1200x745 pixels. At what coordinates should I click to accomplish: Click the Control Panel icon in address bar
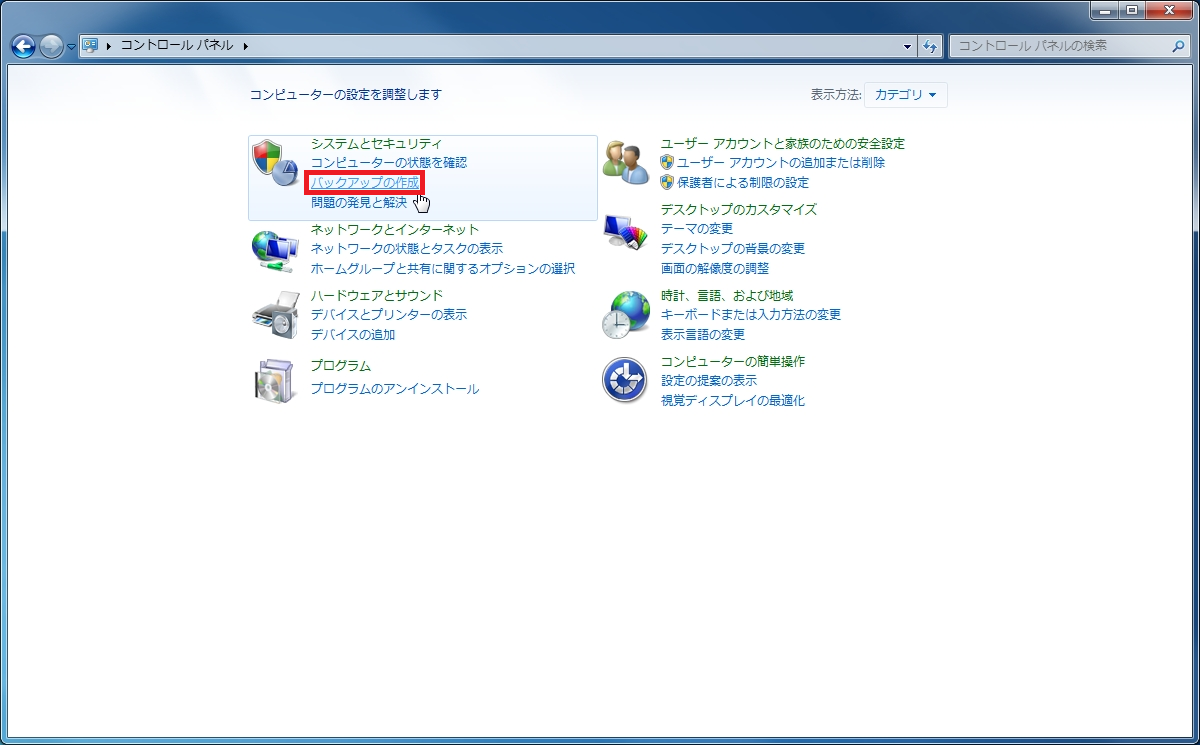tap(90, 45)
